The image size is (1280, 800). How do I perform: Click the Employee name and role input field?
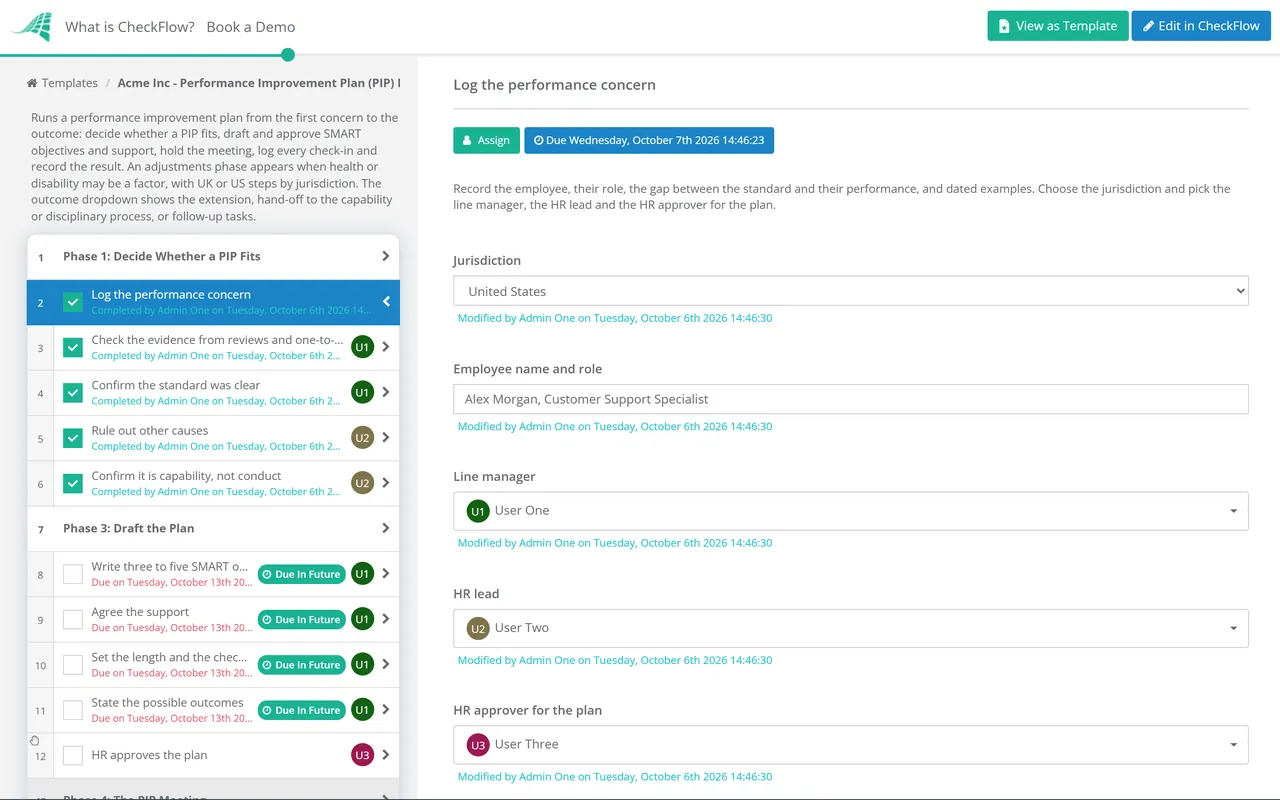pyautogui.click(x=851, y=399)
